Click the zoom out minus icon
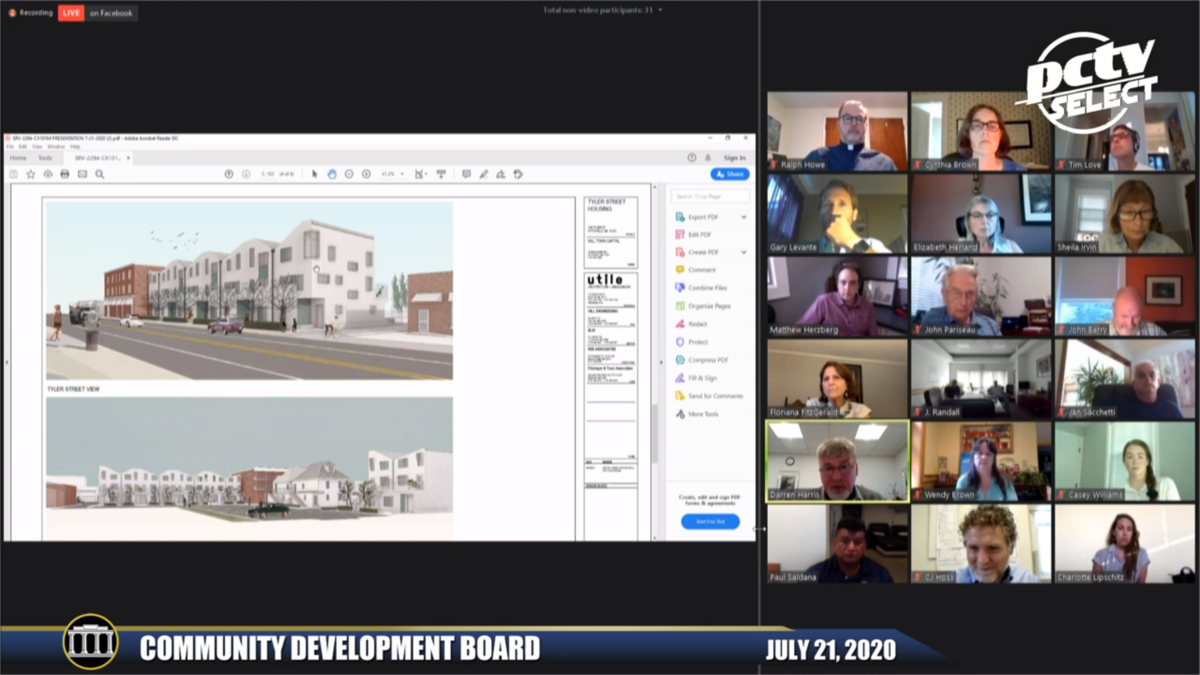This screenshot has width=1200, height=675. point(349,174)
